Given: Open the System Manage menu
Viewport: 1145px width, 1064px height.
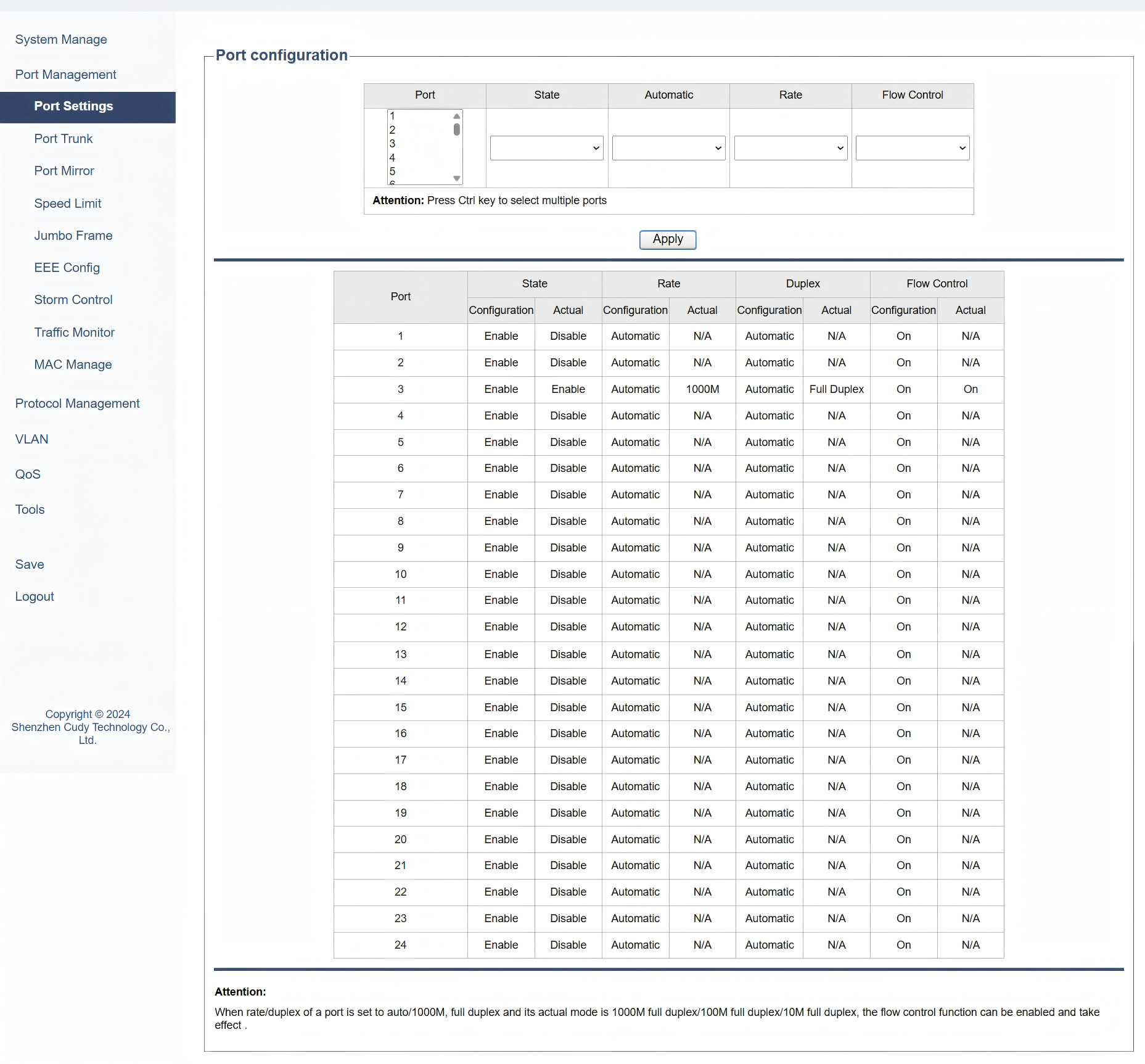Looking at the screenshot, I should tap(61, 39).
